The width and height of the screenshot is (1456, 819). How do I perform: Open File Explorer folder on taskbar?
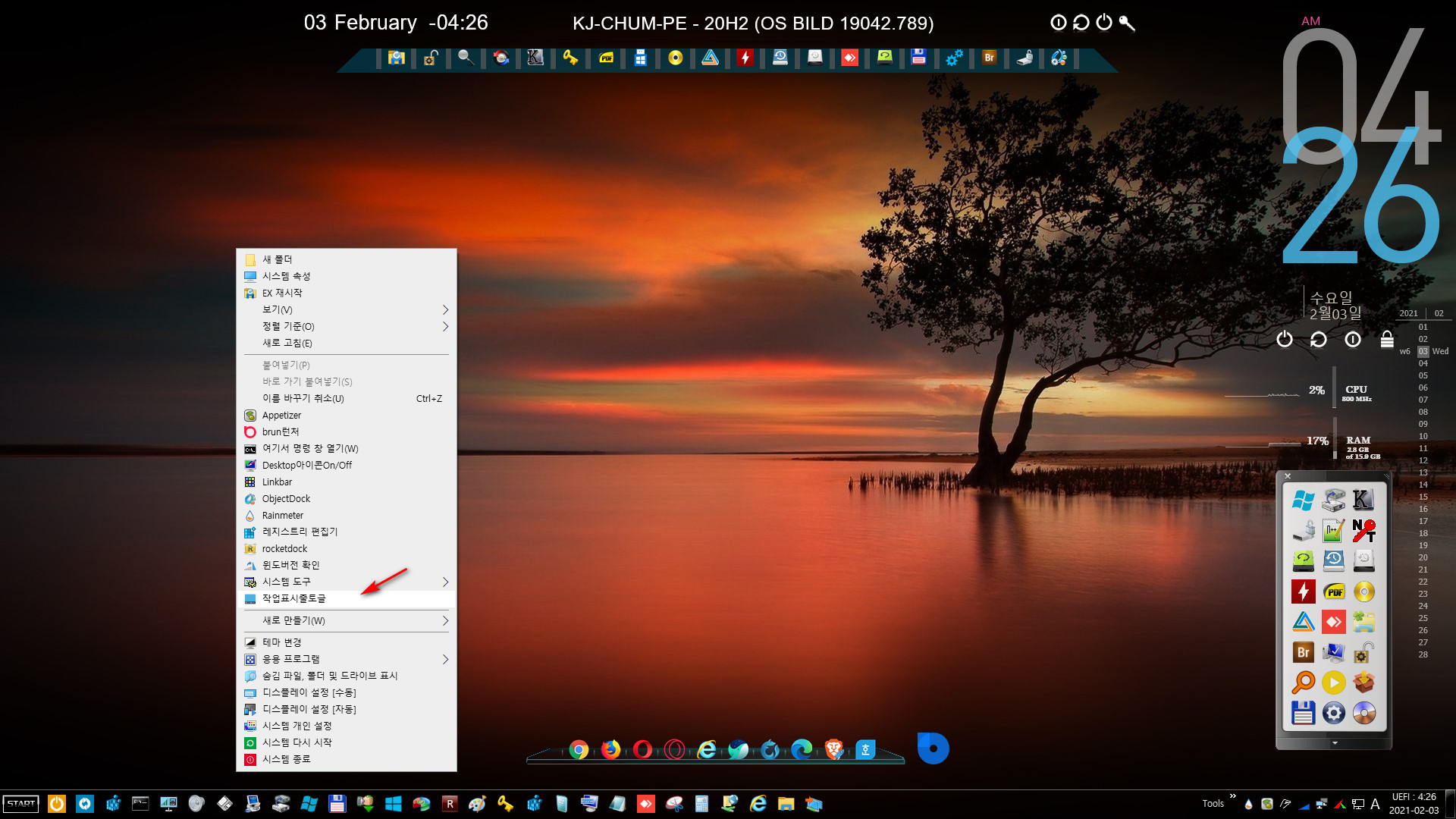[x=786, y=804]
